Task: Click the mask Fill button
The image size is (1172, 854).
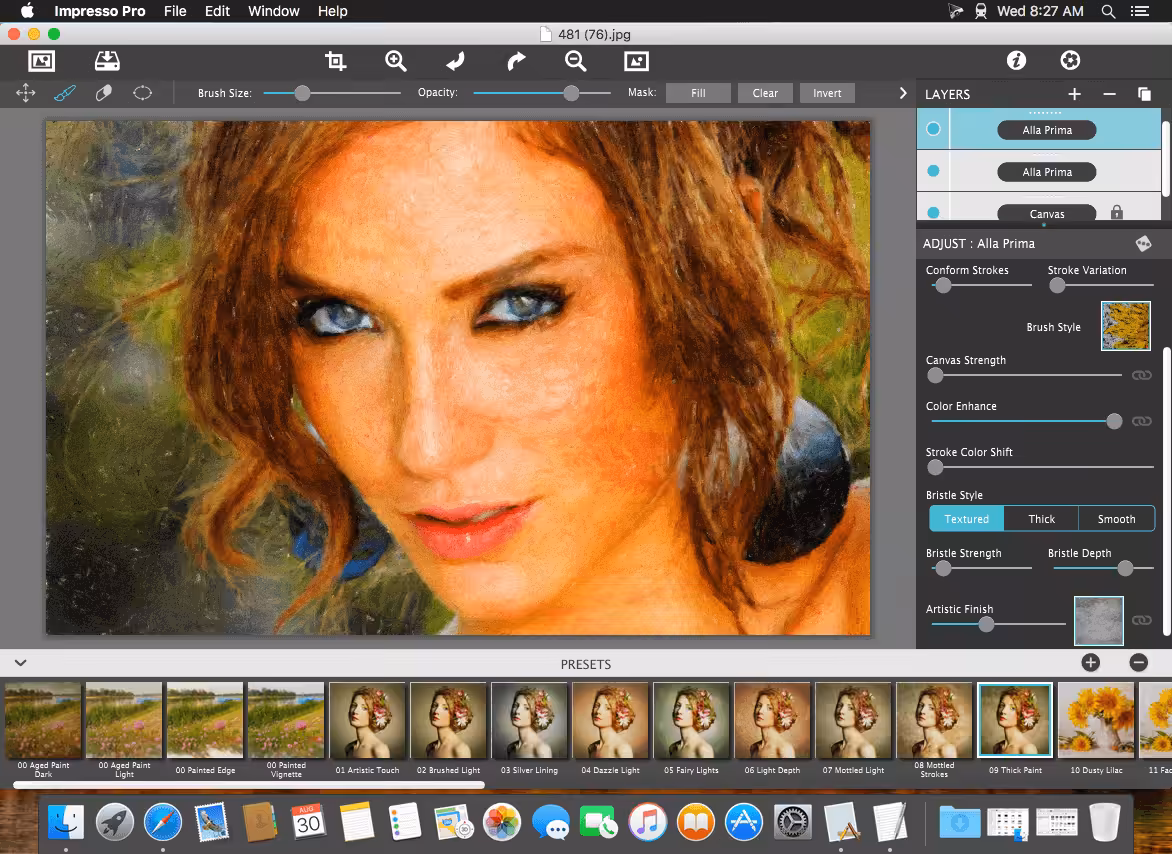Action: 698,93
